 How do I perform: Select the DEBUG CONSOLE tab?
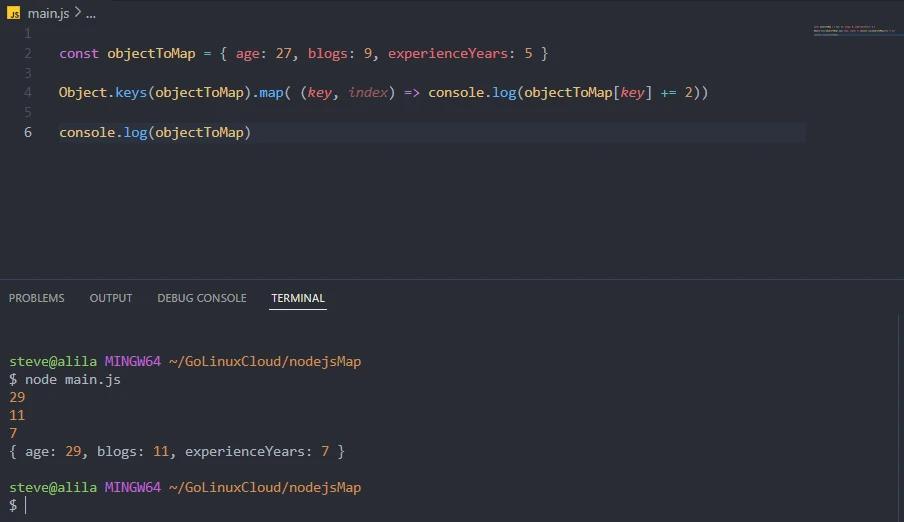[x=201, y=298]
